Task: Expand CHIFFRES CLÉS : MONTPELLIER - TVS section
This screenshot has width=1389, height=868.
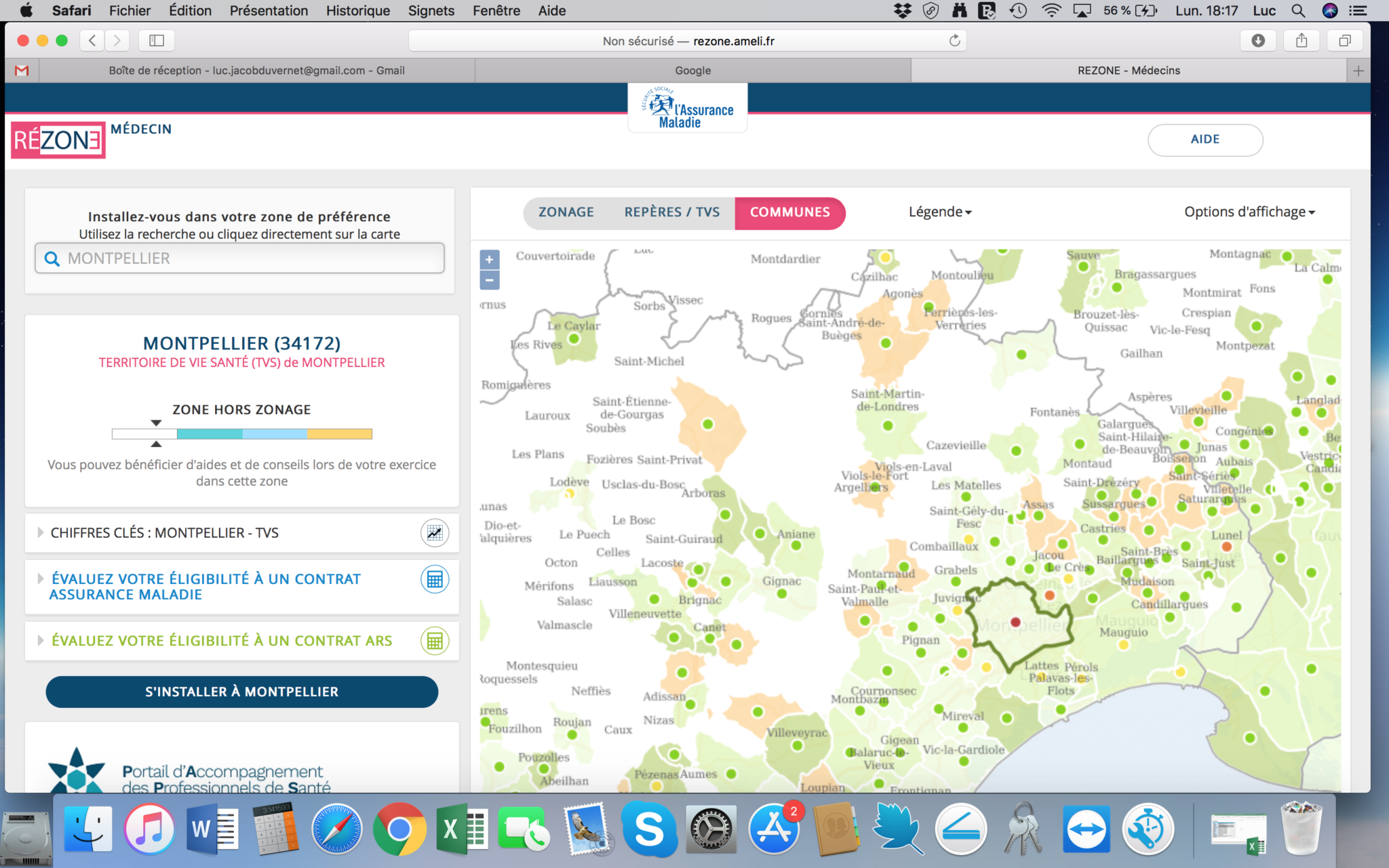Action: [x=164, y=533]
